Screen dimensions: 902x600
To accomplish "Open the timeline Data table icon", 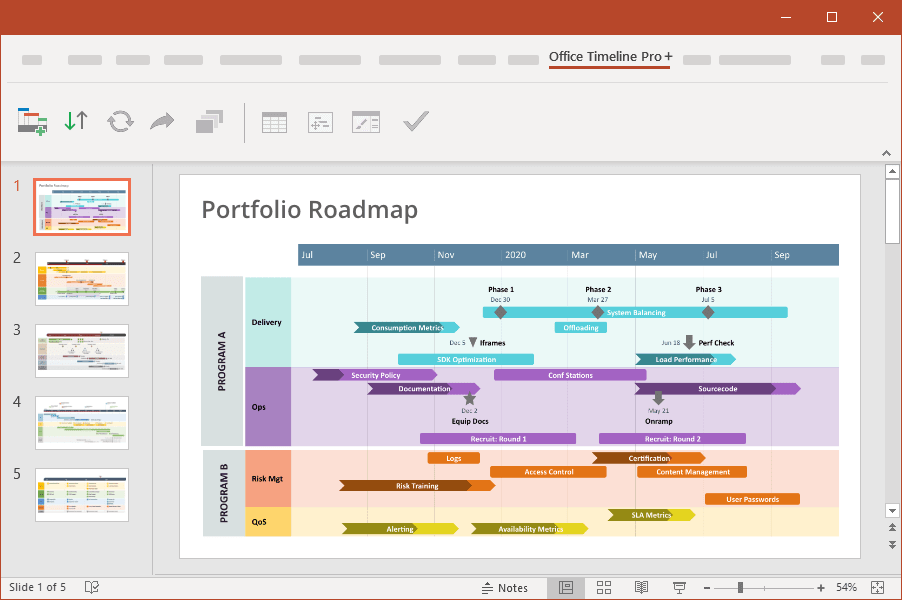I will click(274, 121).
